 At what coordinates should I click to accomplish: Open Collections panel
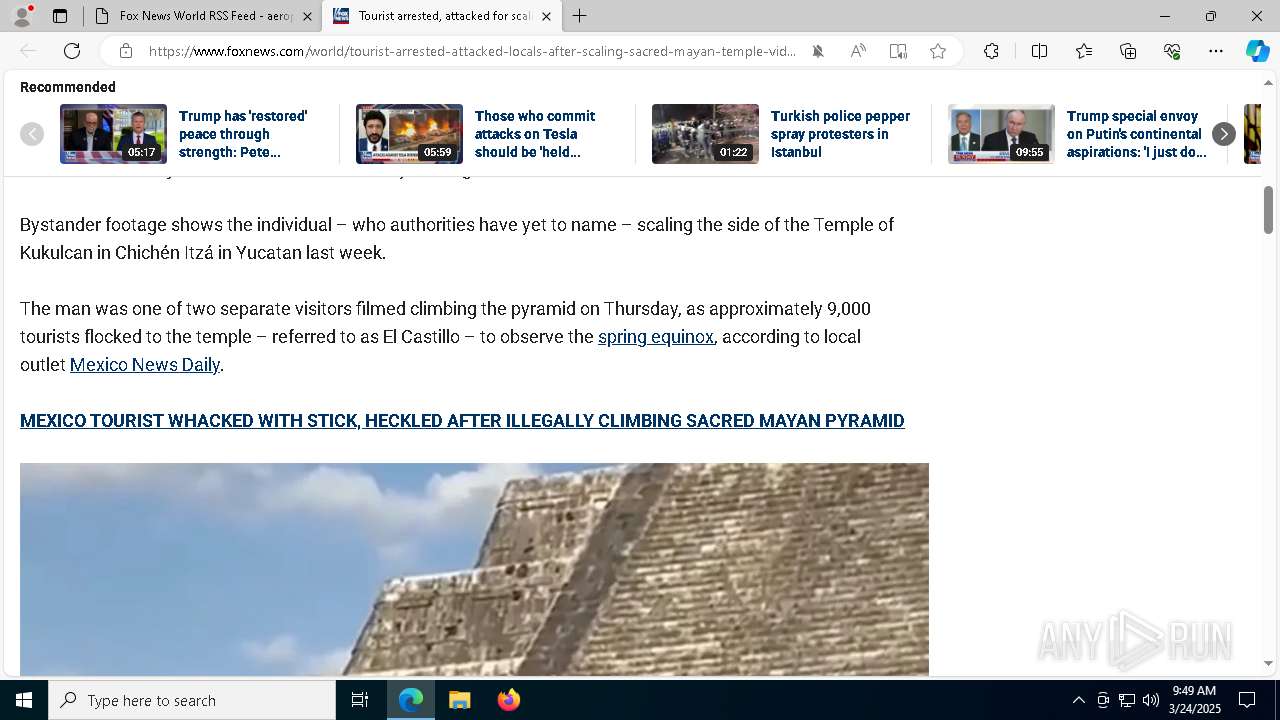(1128, 51)
